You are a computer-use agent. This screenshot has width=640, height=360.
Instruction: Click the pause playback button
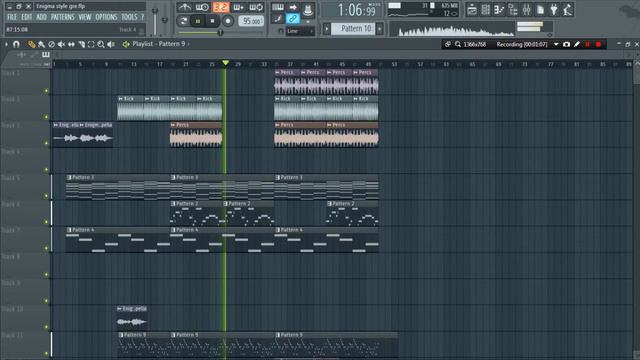click(x=198, y=21)
